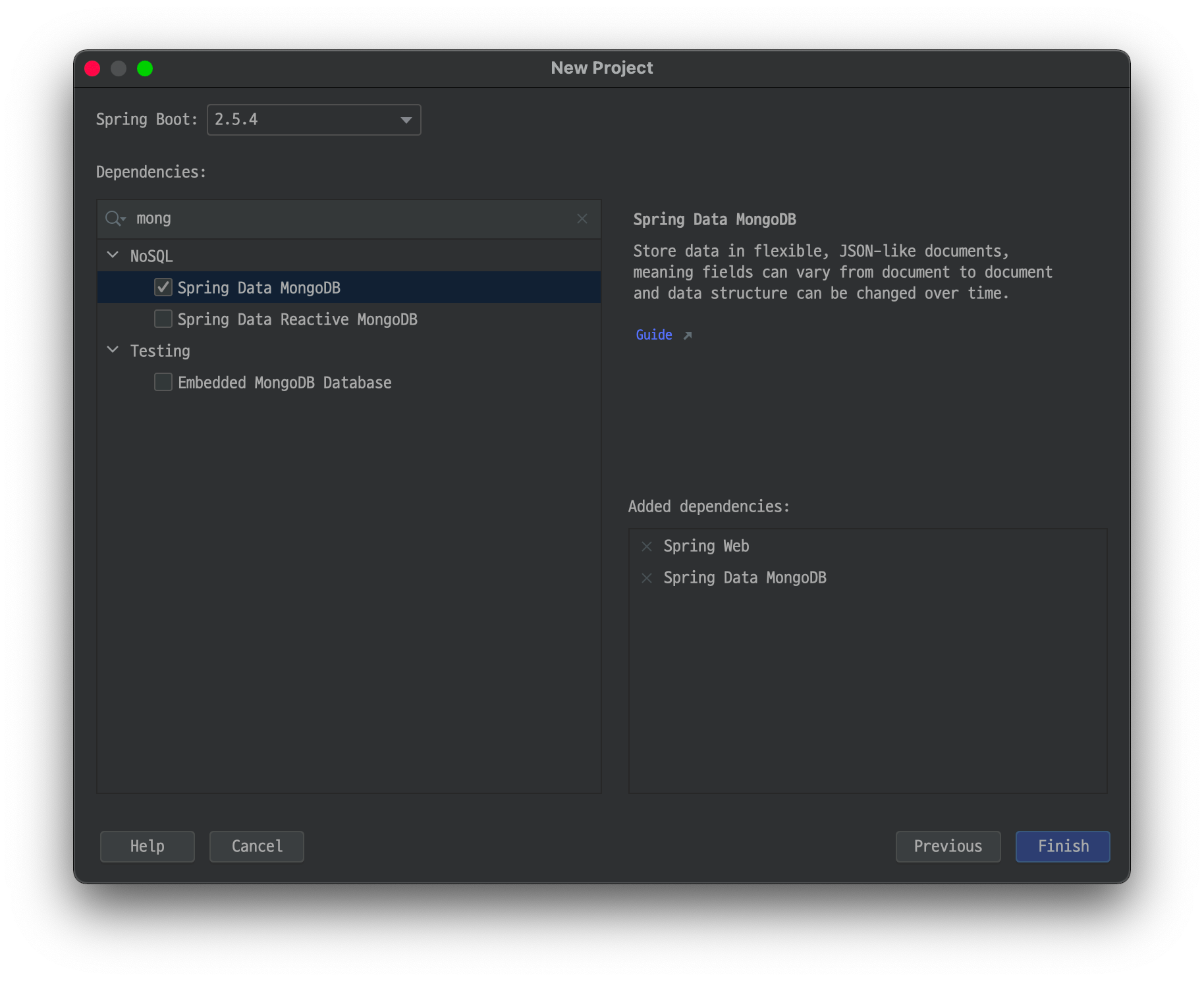Click the green zoom window button
Image resolution: width=1204 pixels, height=981 pixels.
145,68
